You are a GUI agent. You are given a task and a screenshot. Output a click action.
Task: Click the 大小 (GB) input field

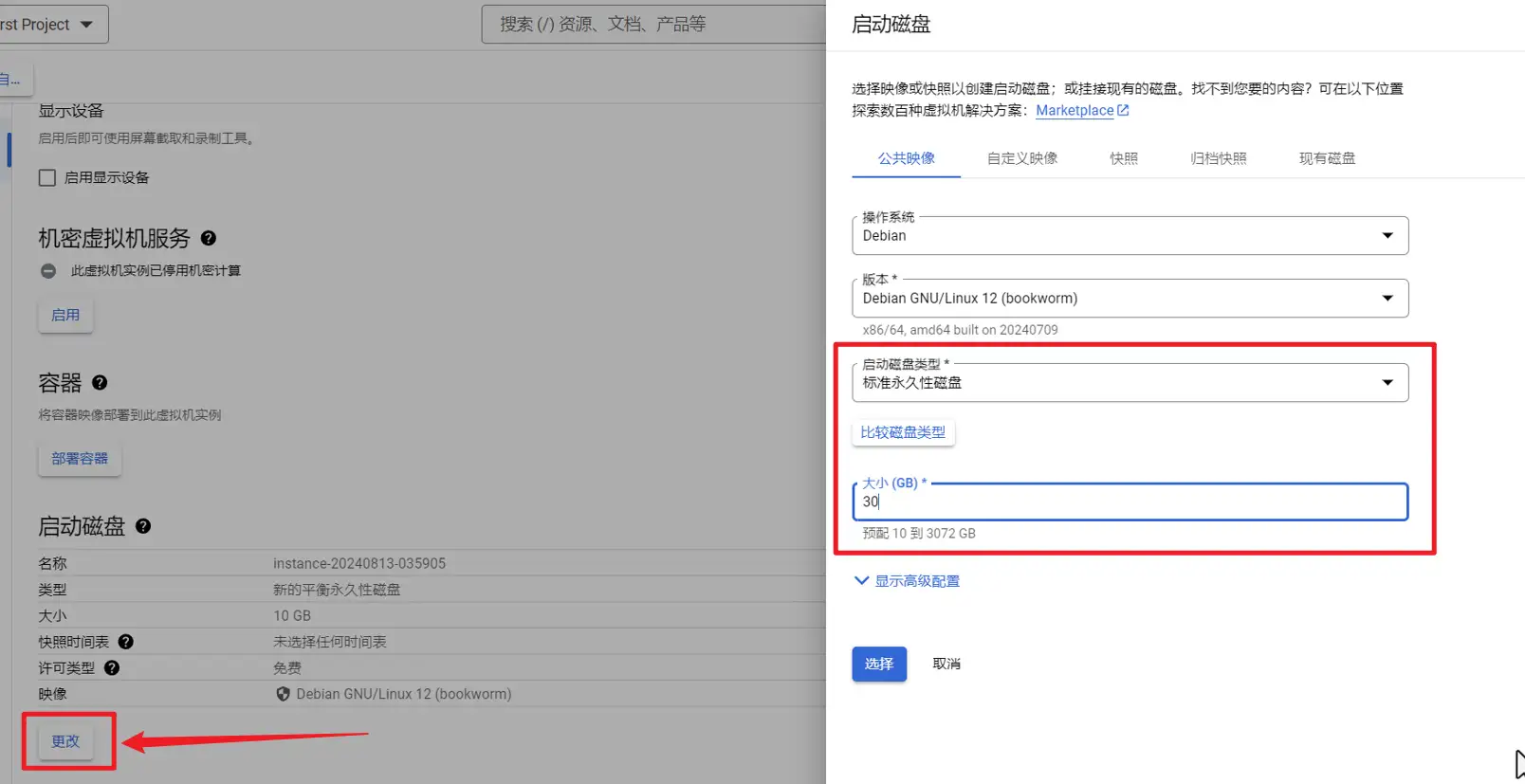click(x=1130, y=501)
